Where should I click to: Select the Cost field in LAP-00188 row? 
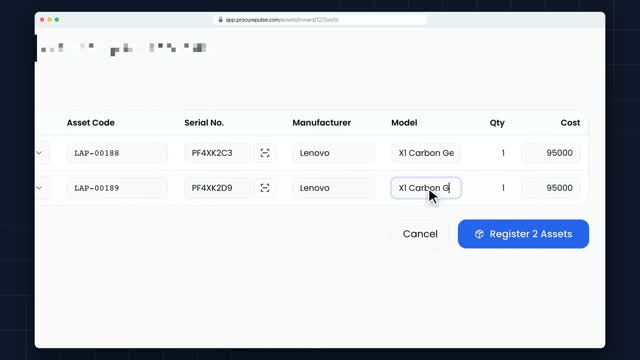[x=551, y=153]
